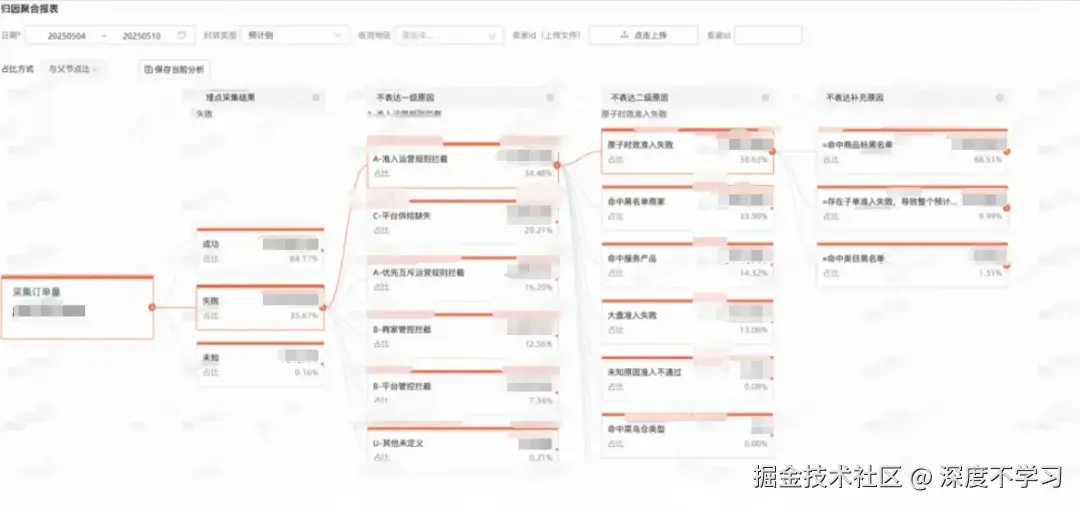Select the 未知 node card
This screenshot has height=507, width=1080.
(260, 364)
